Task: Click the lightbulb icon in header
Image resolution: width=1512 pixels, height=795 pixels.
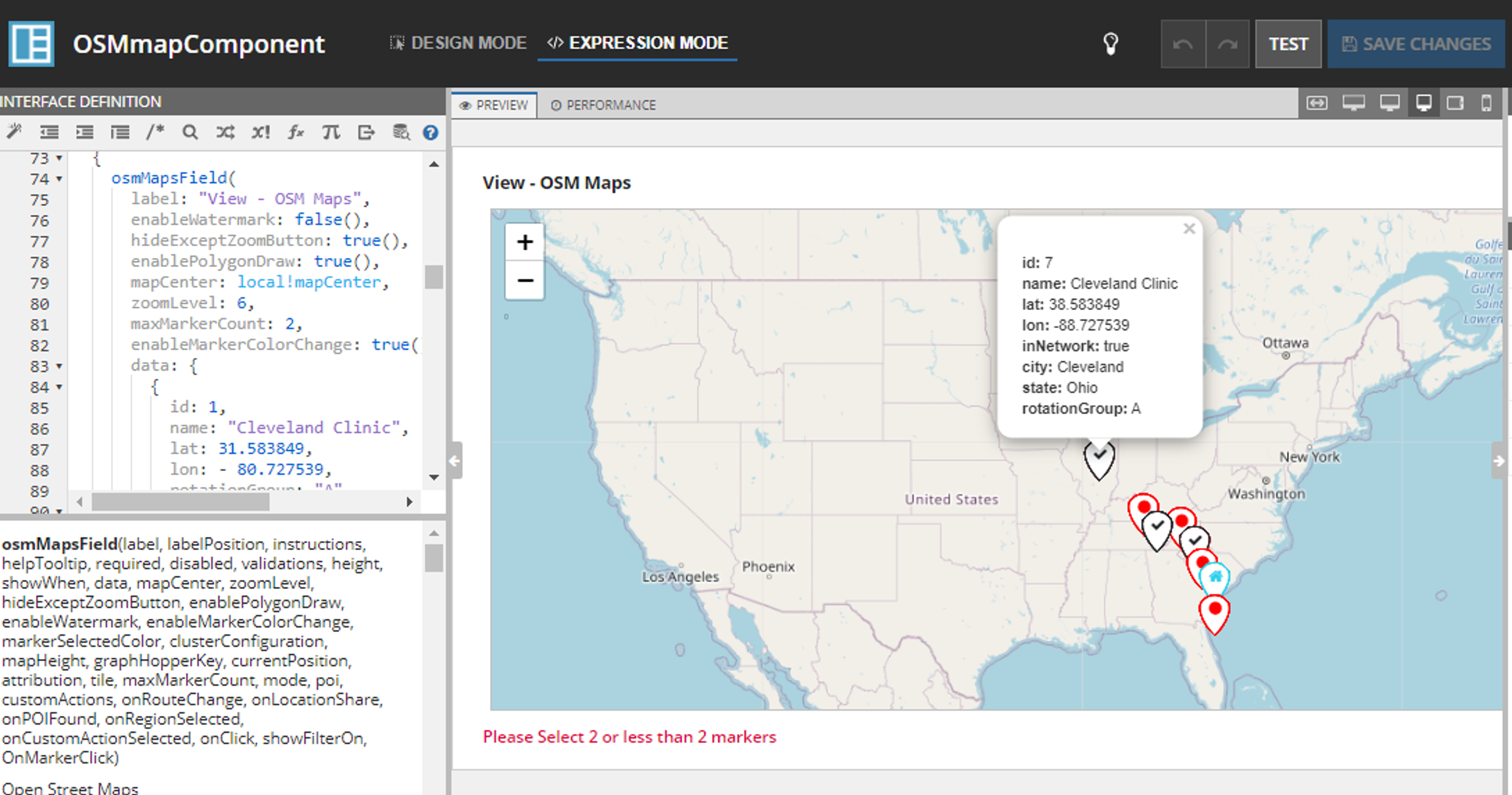Action: tap(1110, 44)
